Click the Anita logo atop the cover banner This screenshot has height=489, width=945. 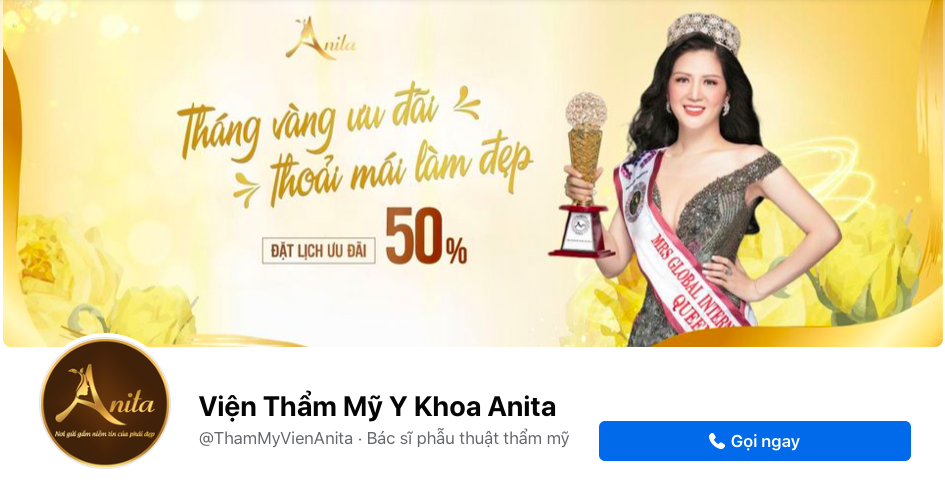click(321, 39)
